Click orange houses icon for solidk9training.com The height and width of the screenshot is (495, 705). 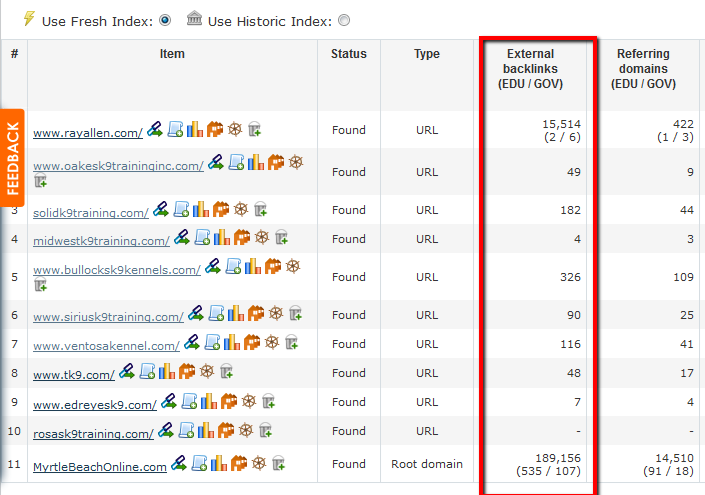tap(221, 209)
